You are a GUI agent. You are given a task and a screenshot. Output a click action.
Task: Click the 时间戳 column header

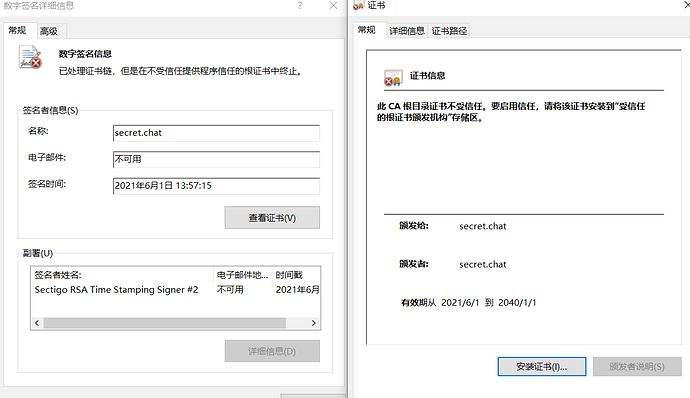coord(297,275)
